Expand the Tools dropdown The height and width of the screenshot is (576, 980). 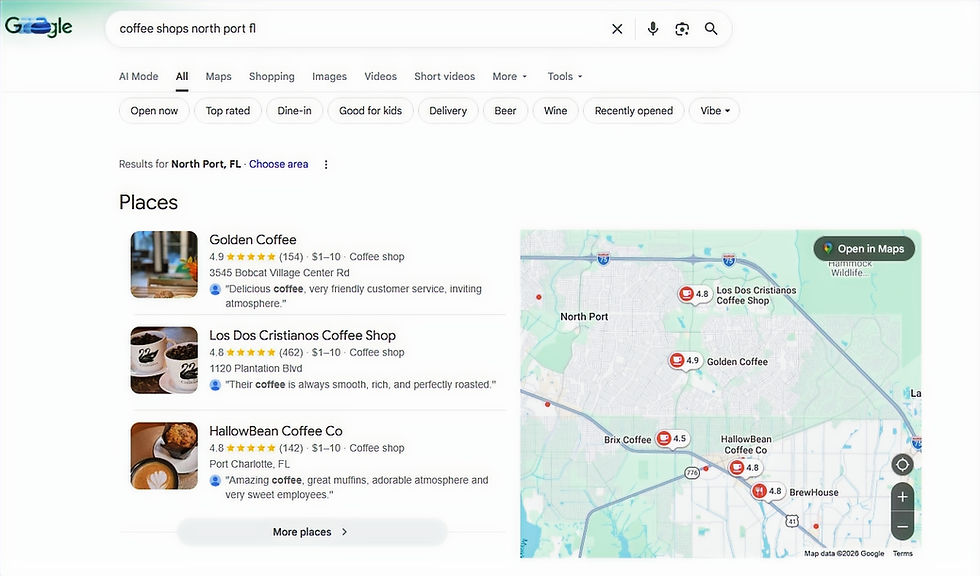point(565,76)
